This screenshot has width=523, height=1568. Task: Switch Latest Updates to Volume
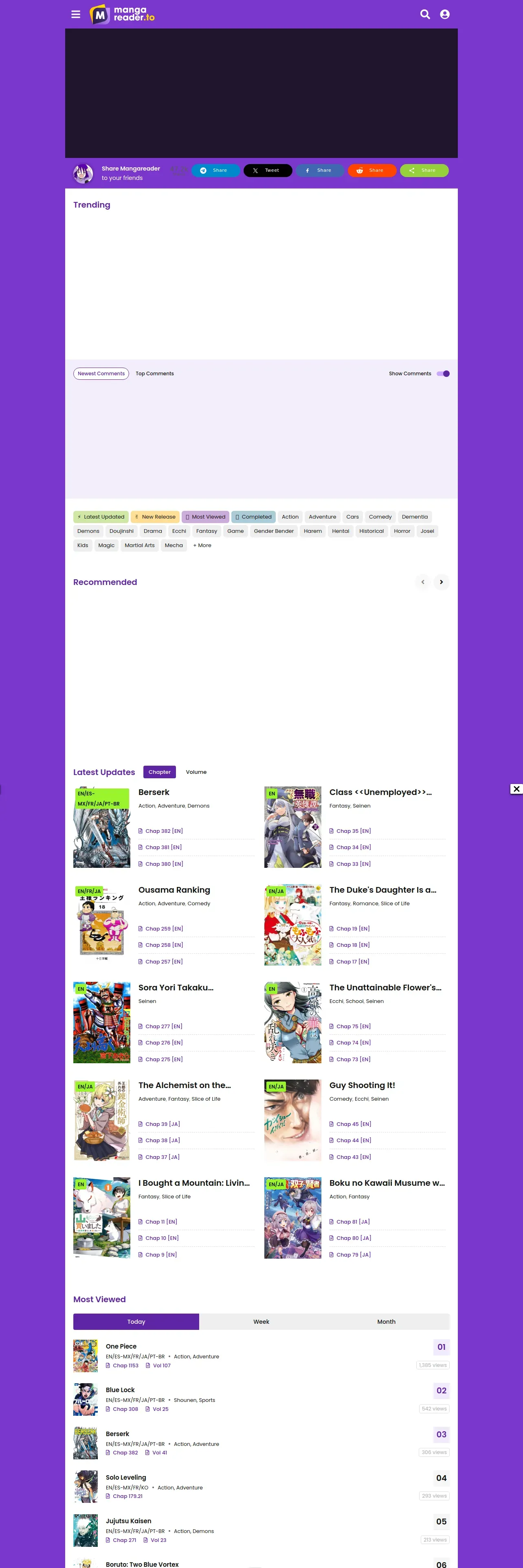tap(196, 772)
